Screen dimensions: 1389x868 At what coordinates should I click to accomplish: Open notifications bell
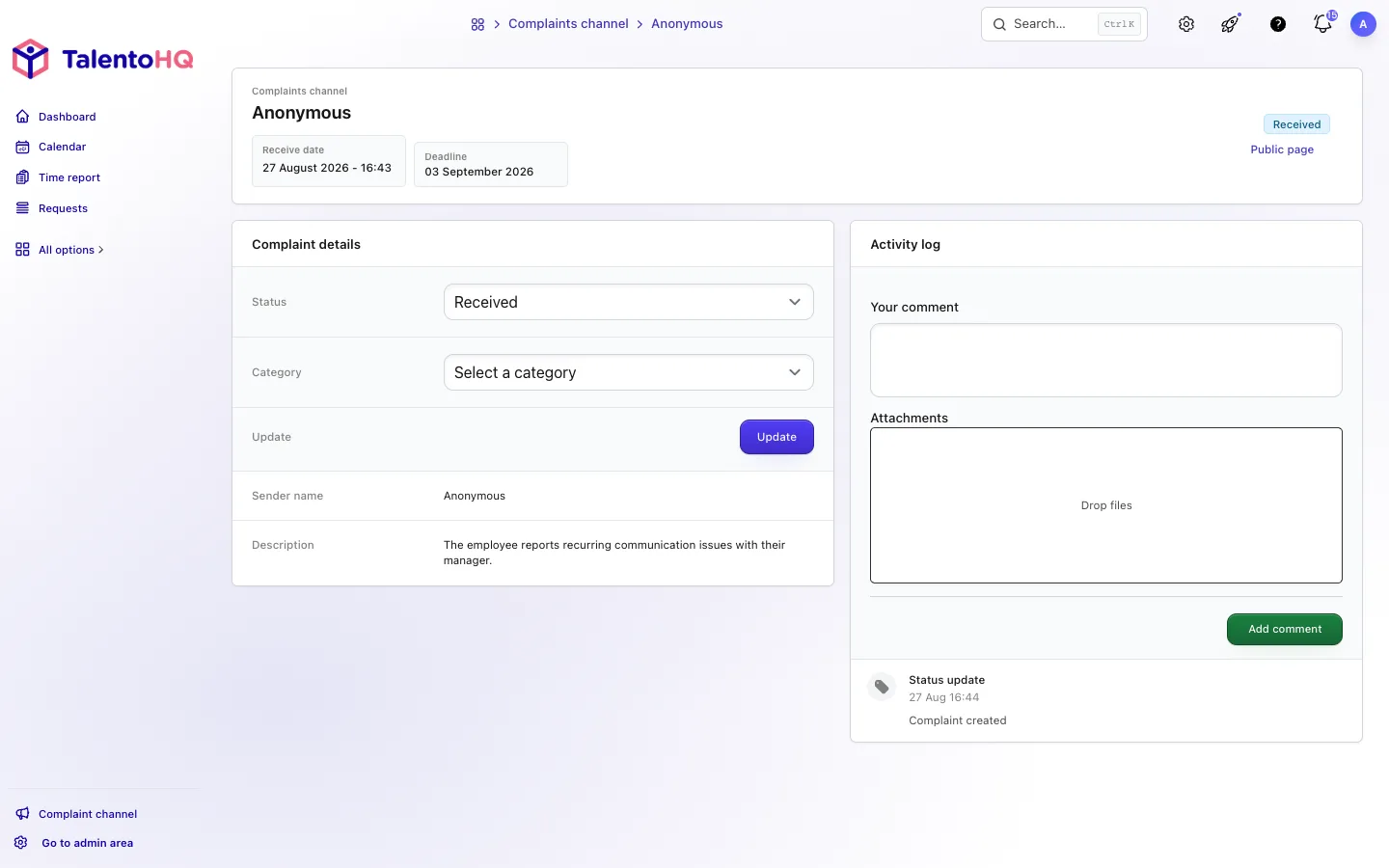point(1323,24)
